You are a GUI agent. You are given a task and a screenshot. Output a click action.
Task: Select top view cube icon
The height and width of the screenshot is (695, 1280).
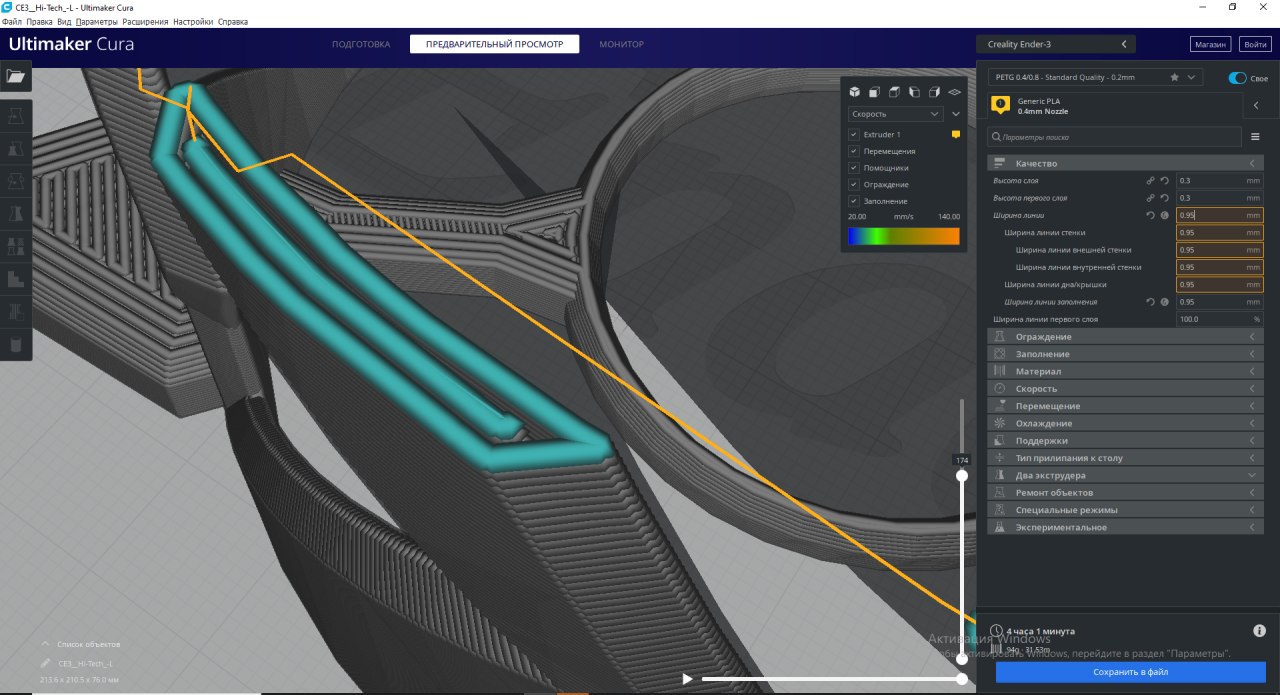pyautogui.click(x=894, y=92)
